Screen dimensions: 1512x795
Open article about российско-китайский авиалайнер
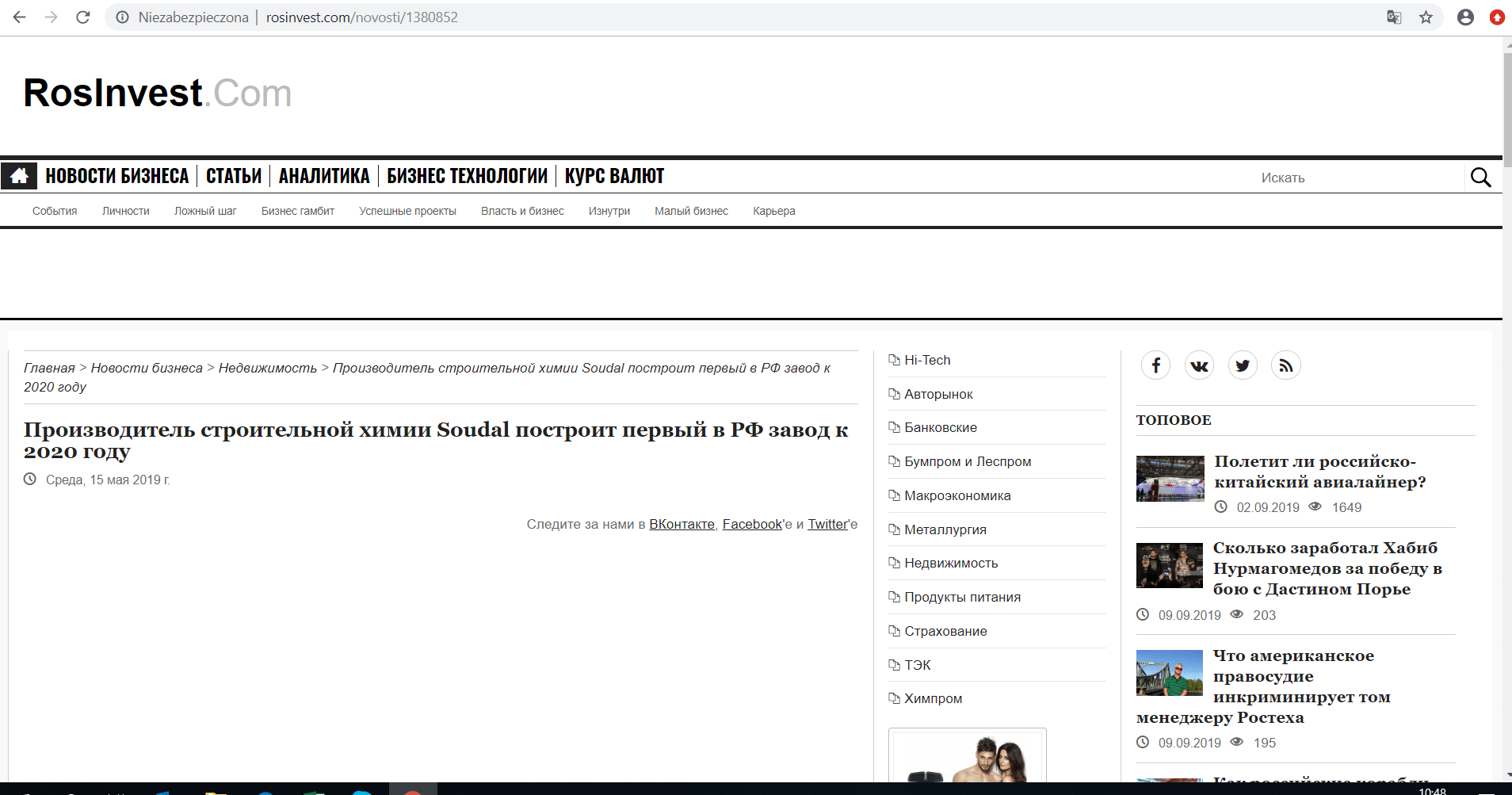(1319, 472)
